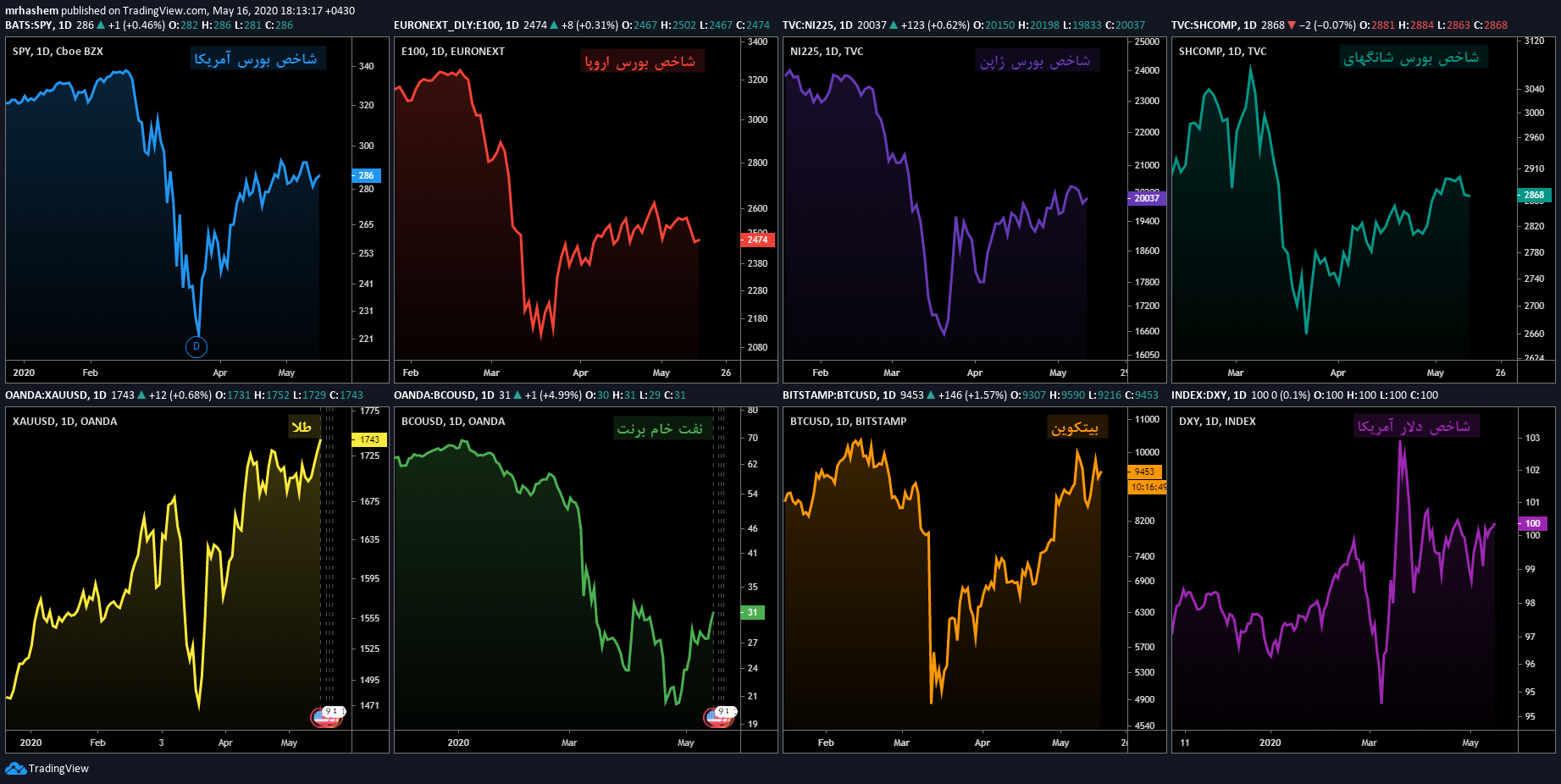This screenshot has height=784, width=1561.
Task: Select the BTCUSD current price label 9453
Action: [x=1145, y=472]
